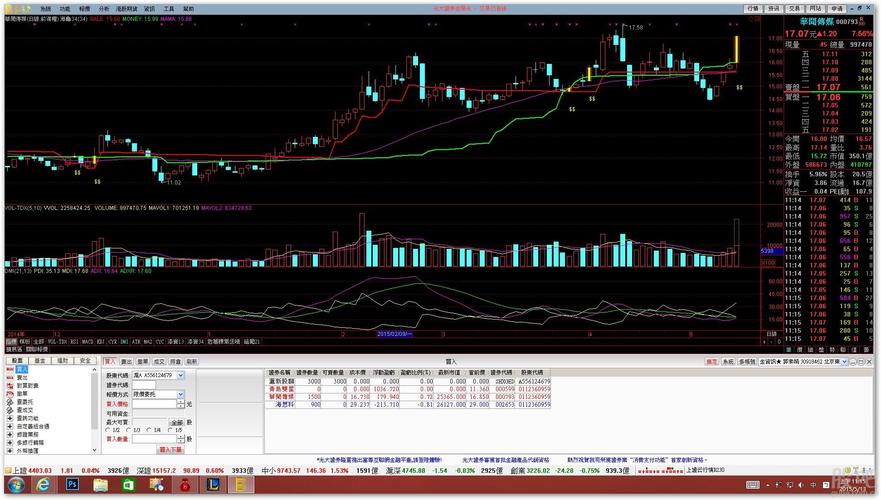This screenshot has width=881, height=500.
Task: Click the keyboard icon in the system tray
Action: pyautogui.click(x=753, y=484)
